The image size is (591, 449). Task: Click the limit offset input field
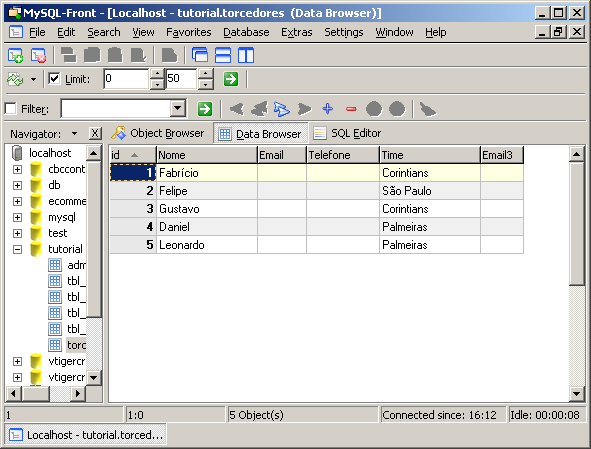point(127,78)
